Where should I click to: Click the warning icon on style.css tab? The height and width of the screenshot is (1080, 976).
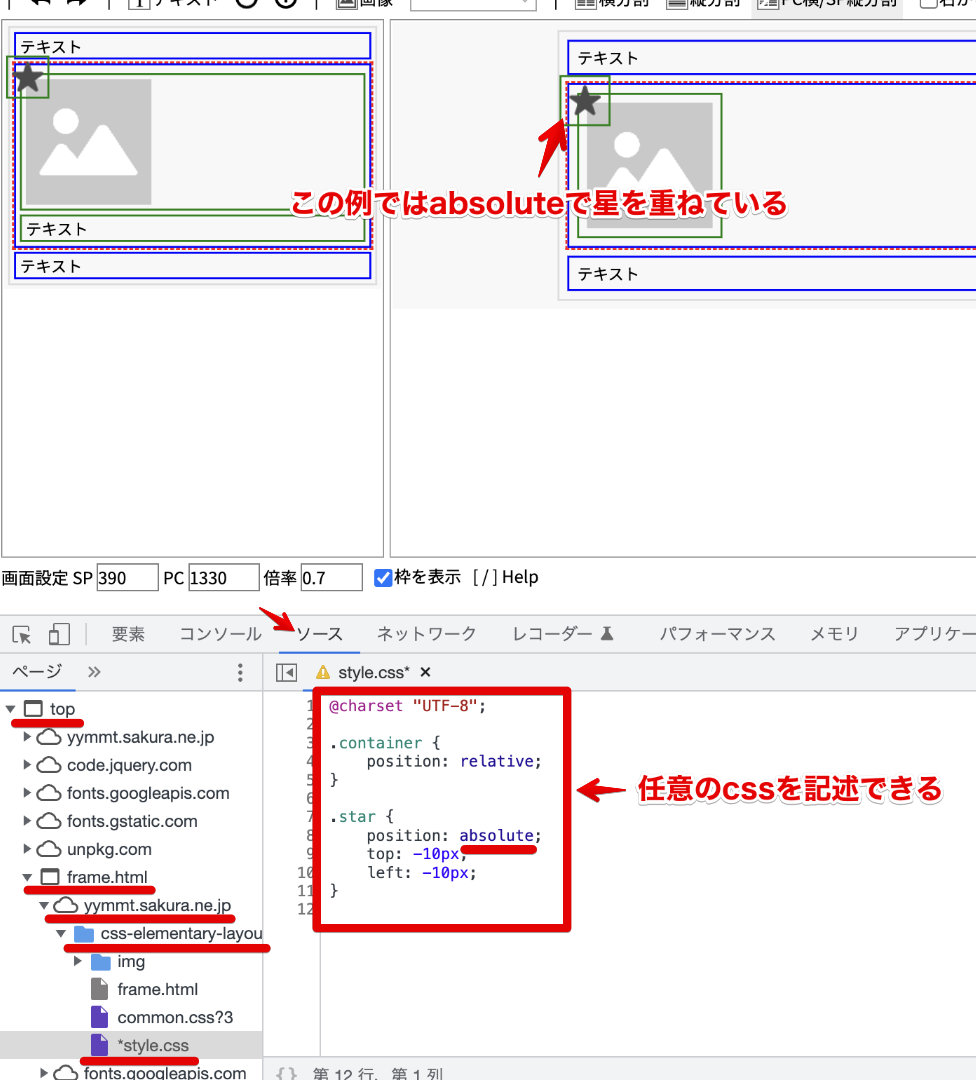click(322, 672)
